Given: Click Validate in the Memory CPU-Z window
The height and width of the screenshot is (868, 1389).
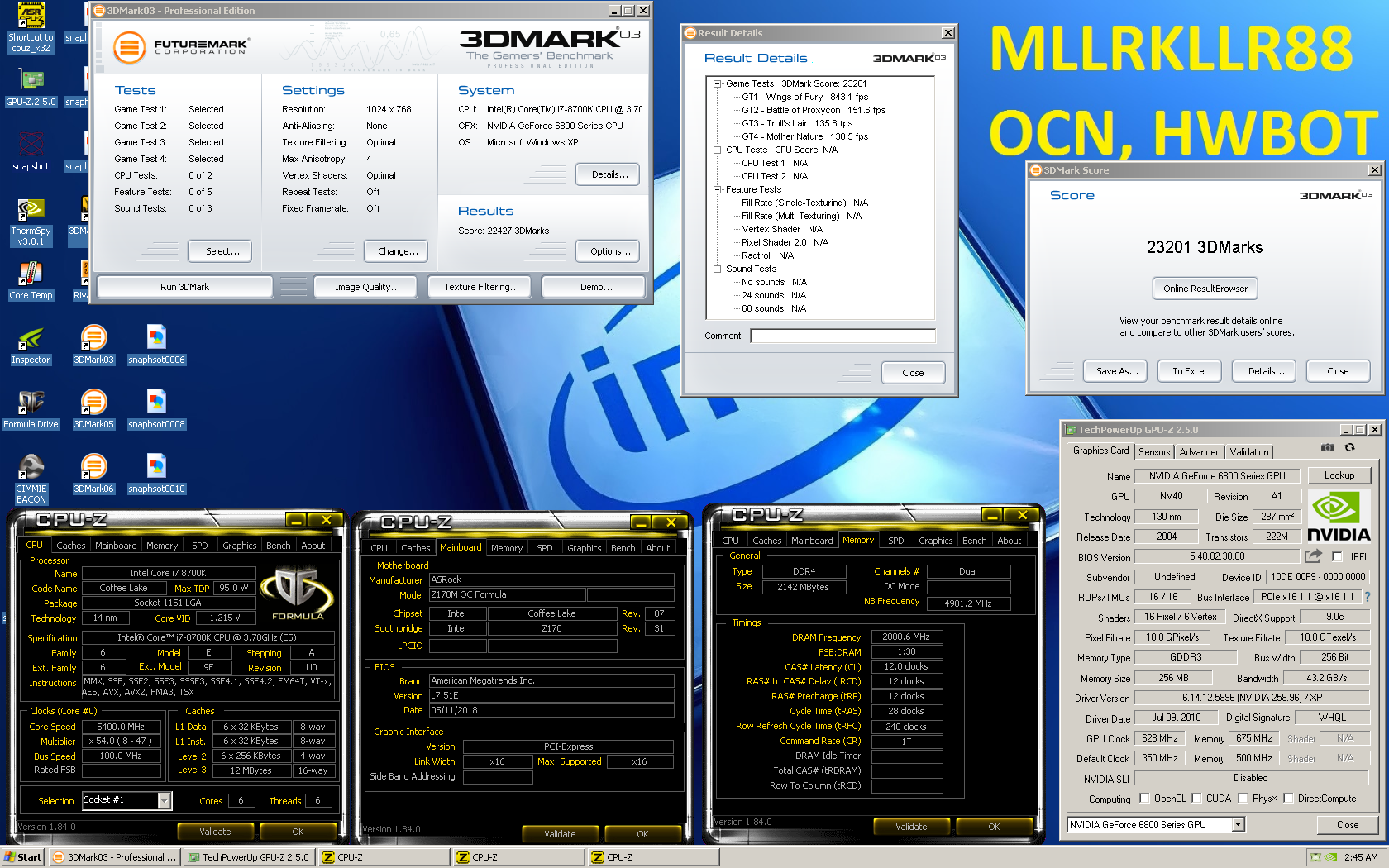Looking at the screenshot, I should (911, 827).
